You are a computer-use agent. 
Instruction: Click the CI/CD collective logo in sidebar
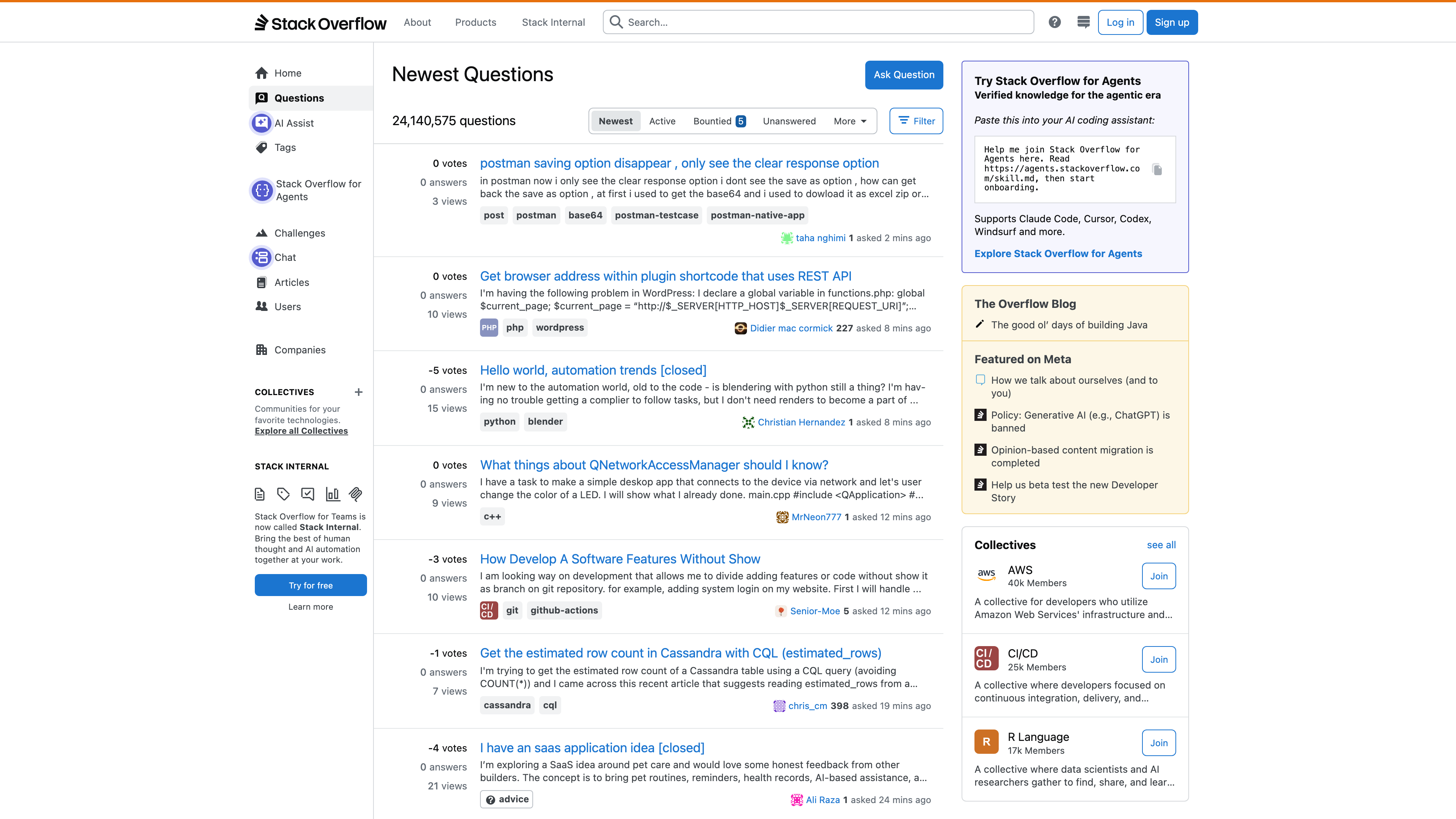(x=986, y=659)
